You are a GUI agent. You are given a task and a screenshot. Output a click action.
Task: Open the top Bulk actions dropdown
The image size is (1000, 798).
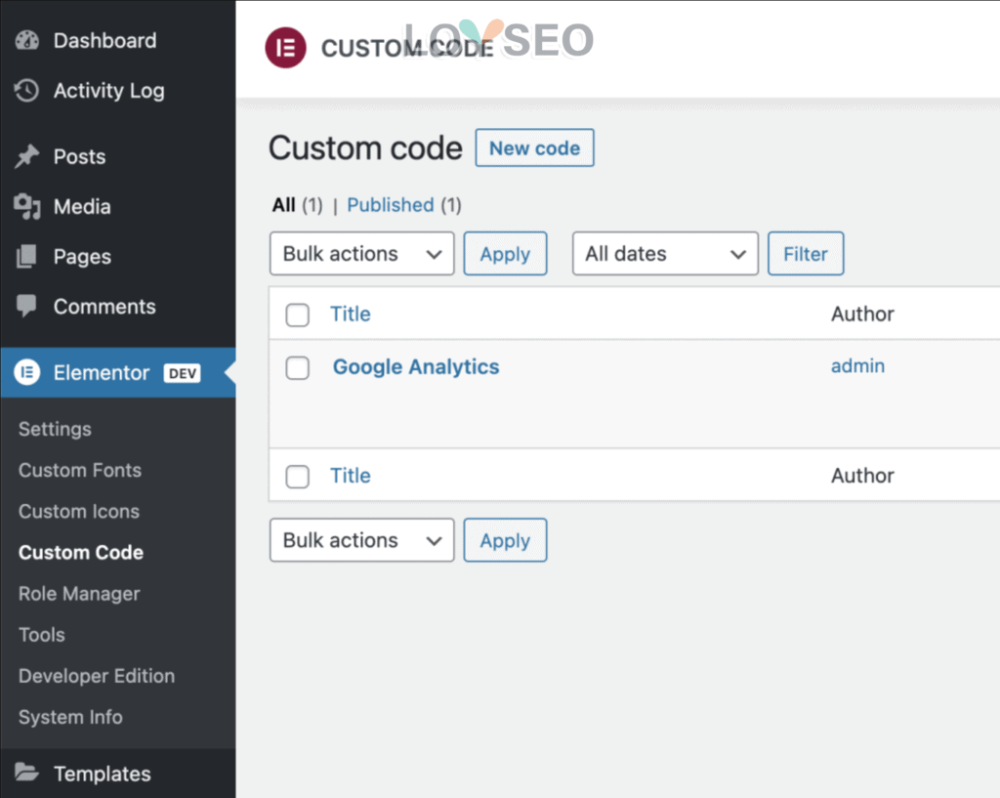[x=362, y=254]
